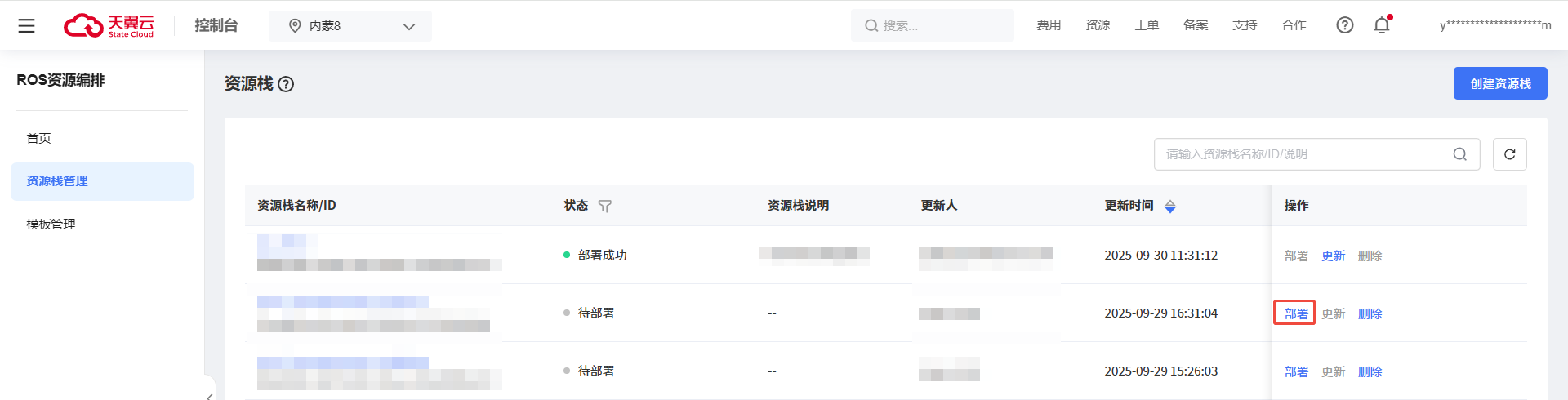
Task: Open the help question mark icon
Action: (1344, 25)
